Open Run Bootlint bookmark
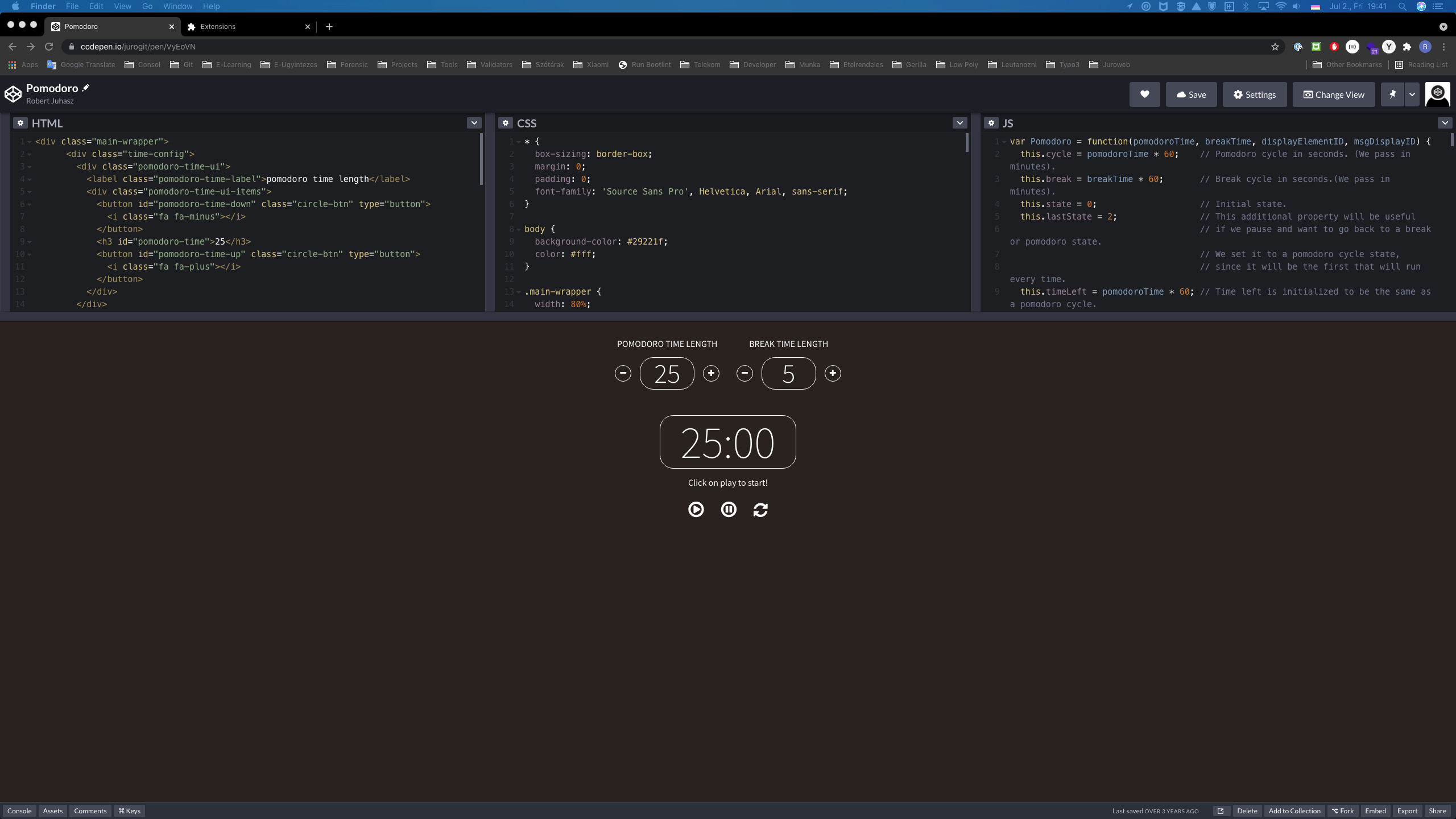Viewport: 1456px width, 819px height. pos(644,65)
